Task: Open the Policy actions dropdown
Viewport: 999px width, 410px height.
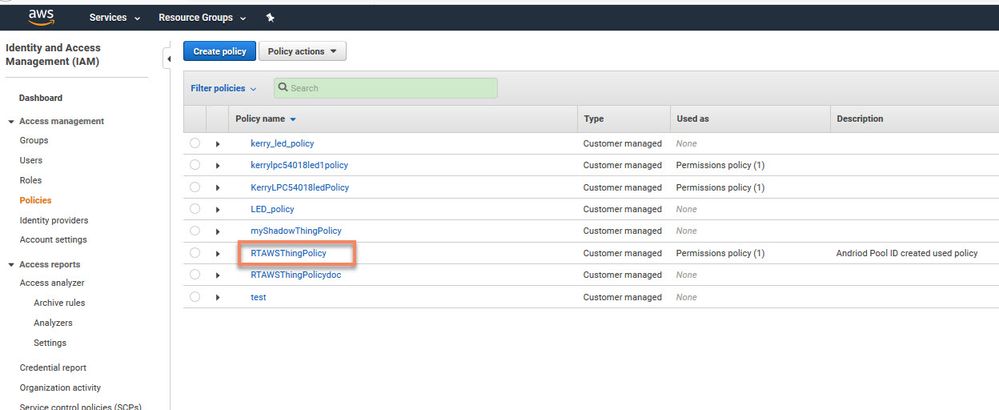Action: click(x=302, y=51)
